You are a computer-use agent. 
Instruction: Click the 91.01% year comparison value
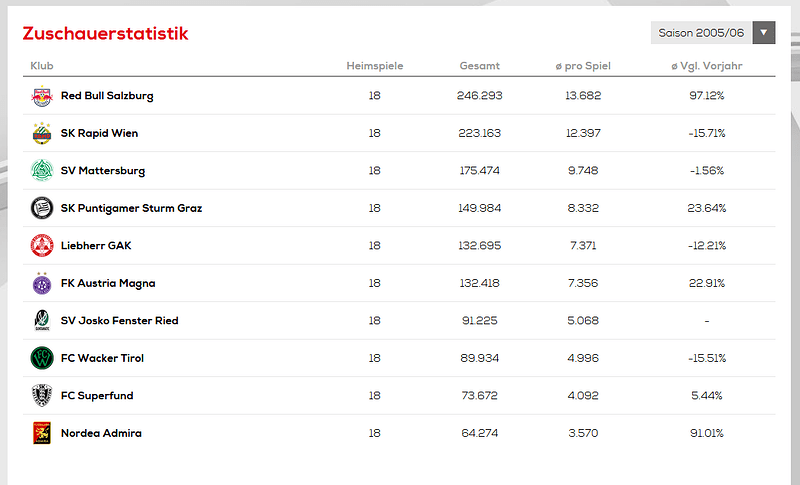click(x=707, y=433)
